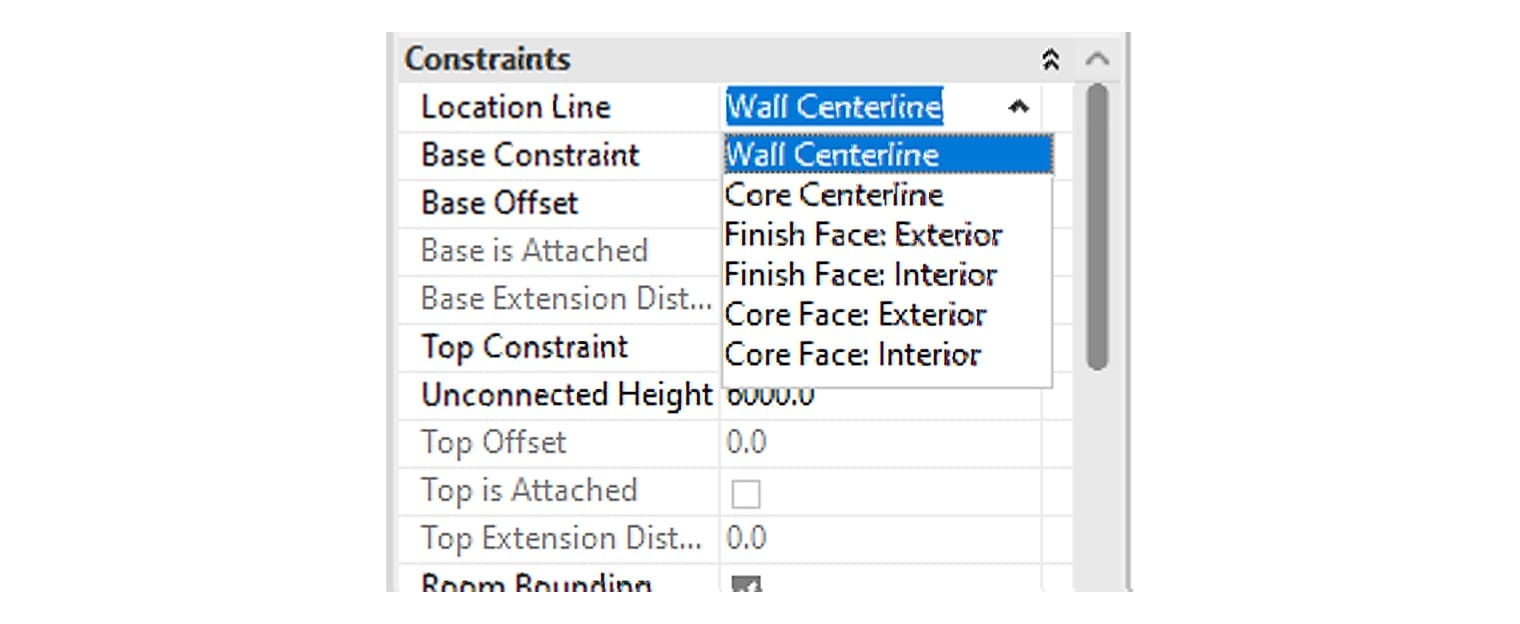Click the scroll up arrow of properties panel

coord(1098,60)
